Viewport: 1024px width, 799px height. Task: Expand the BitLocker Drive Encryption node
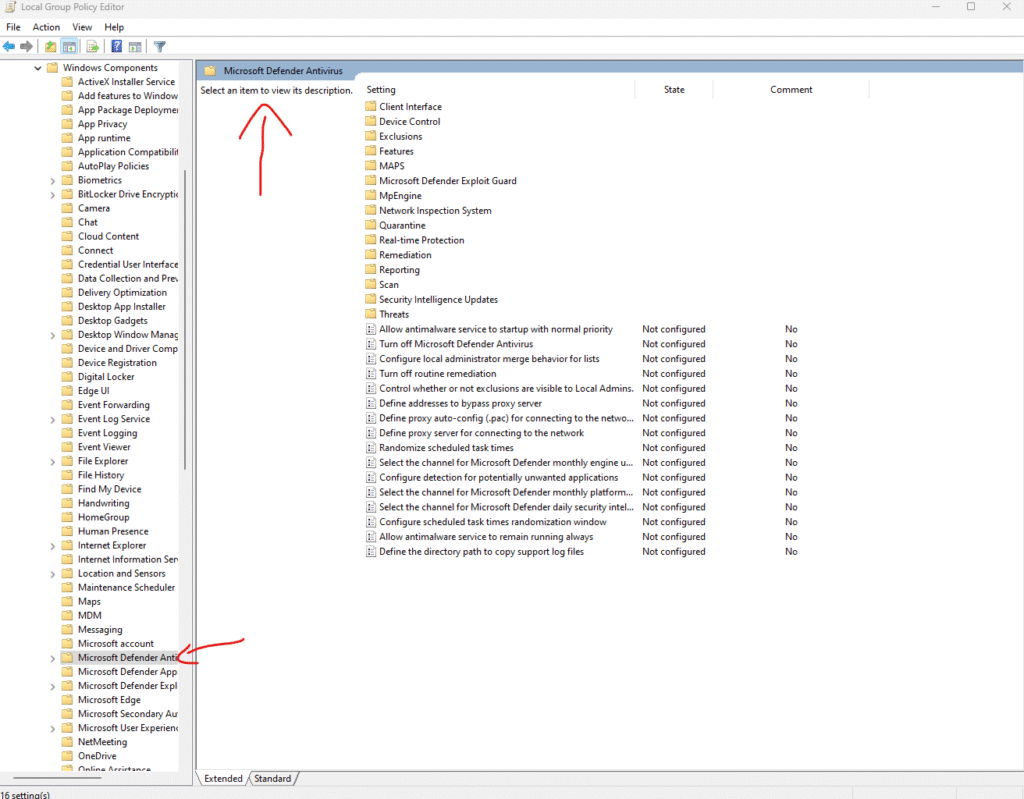(x=53, y=195)
